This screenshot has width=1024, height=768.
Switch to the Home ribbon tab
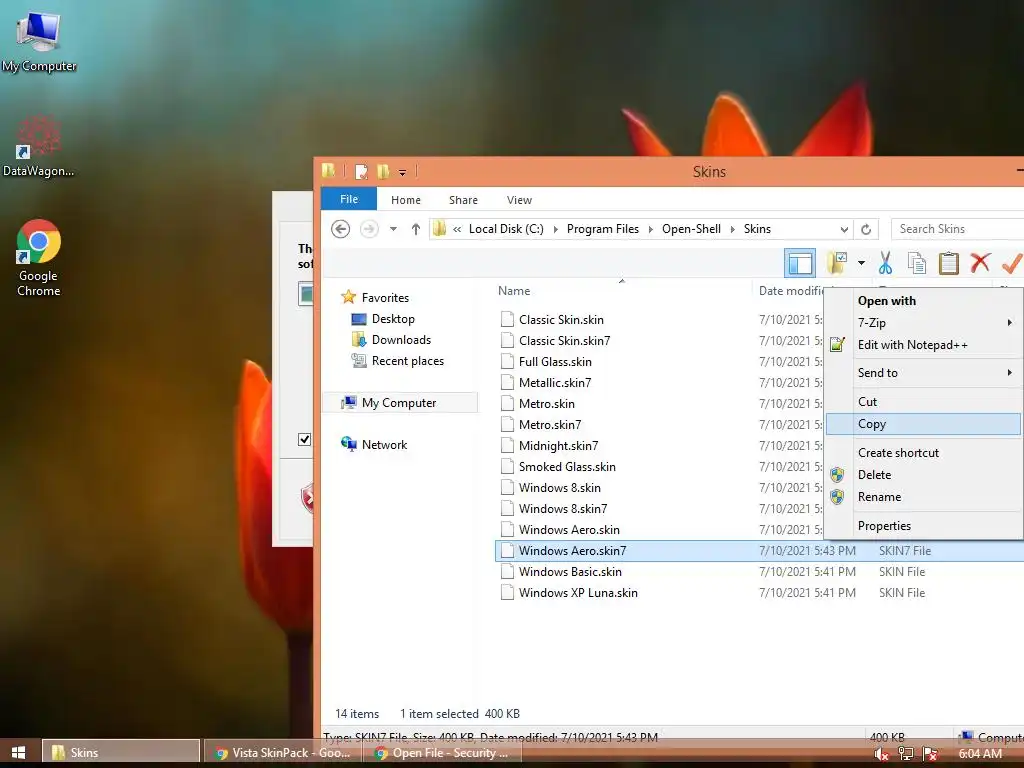(406, 200)
